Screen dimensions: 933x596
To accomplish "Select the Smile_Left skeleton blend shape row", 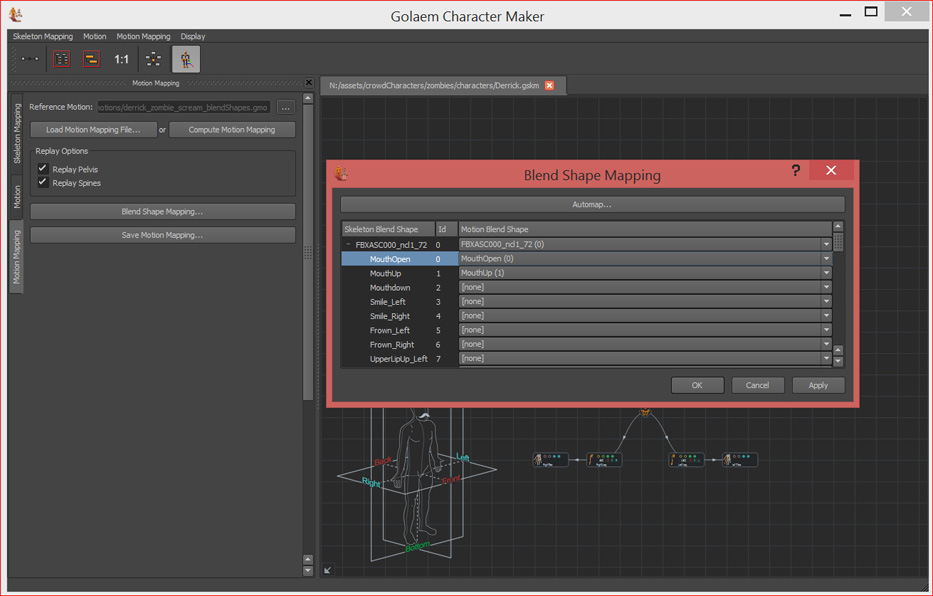I will (400, 302).
